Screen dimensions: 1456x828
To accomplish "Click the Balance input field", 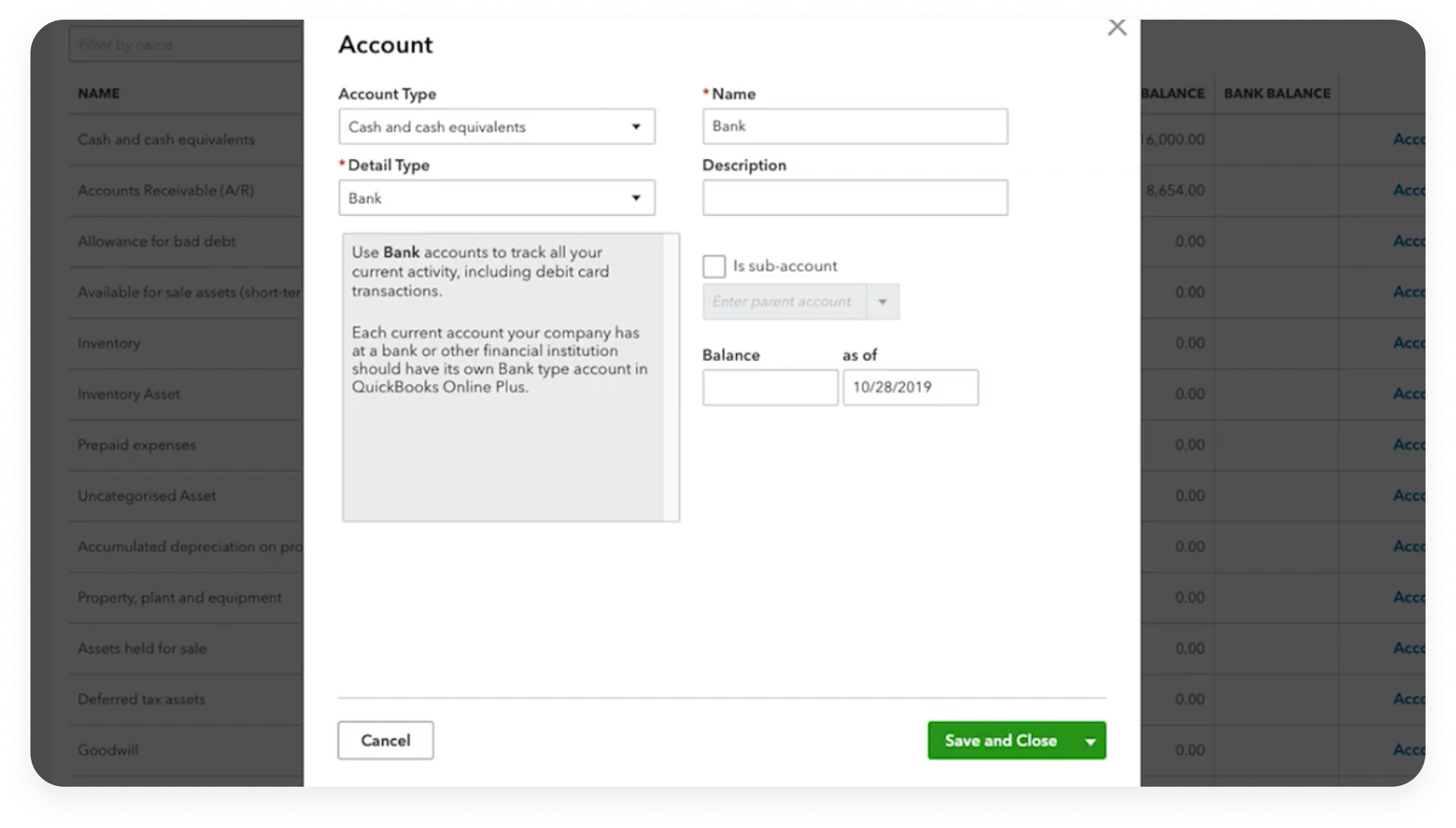I will 770,387.
